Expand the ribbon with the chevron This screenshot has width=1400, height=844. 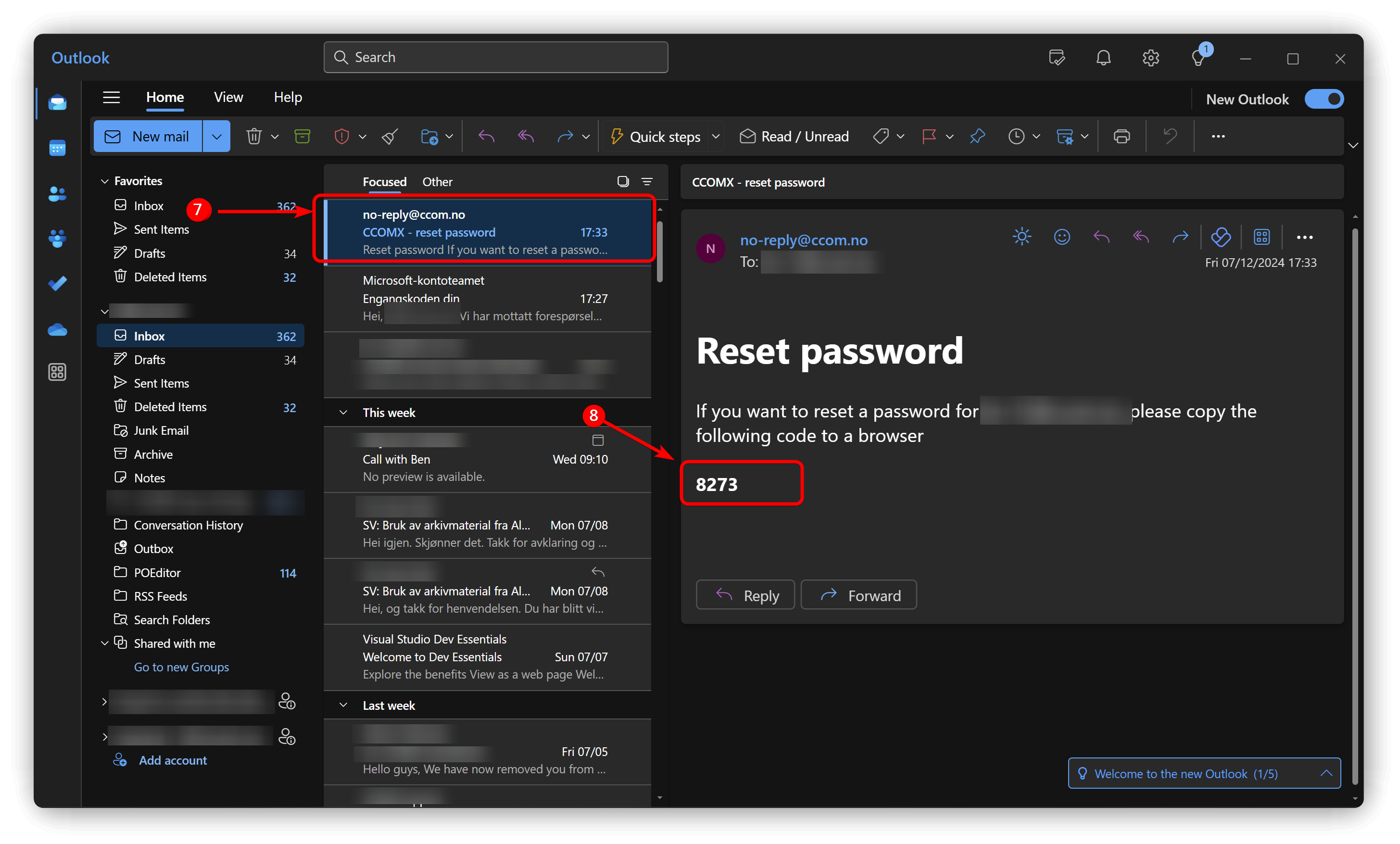1353,145
